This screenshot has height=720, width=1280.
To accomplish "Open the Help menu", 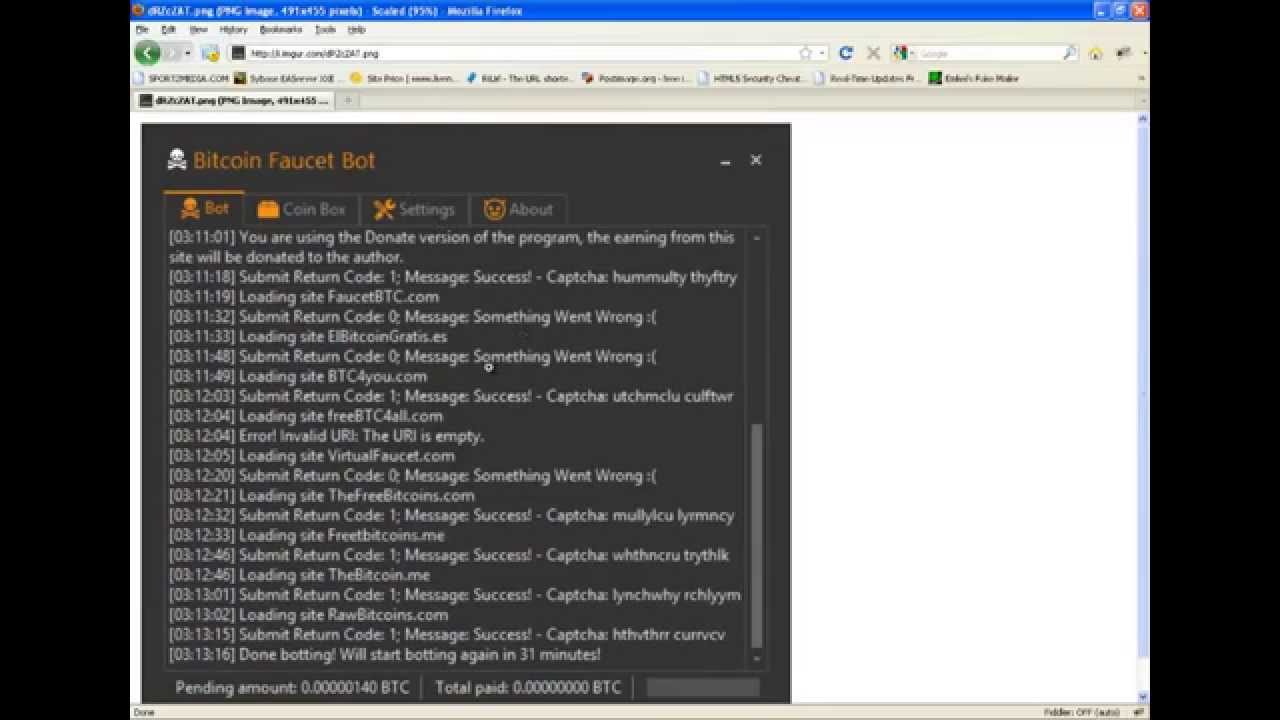I will click(x=356, y=30).
